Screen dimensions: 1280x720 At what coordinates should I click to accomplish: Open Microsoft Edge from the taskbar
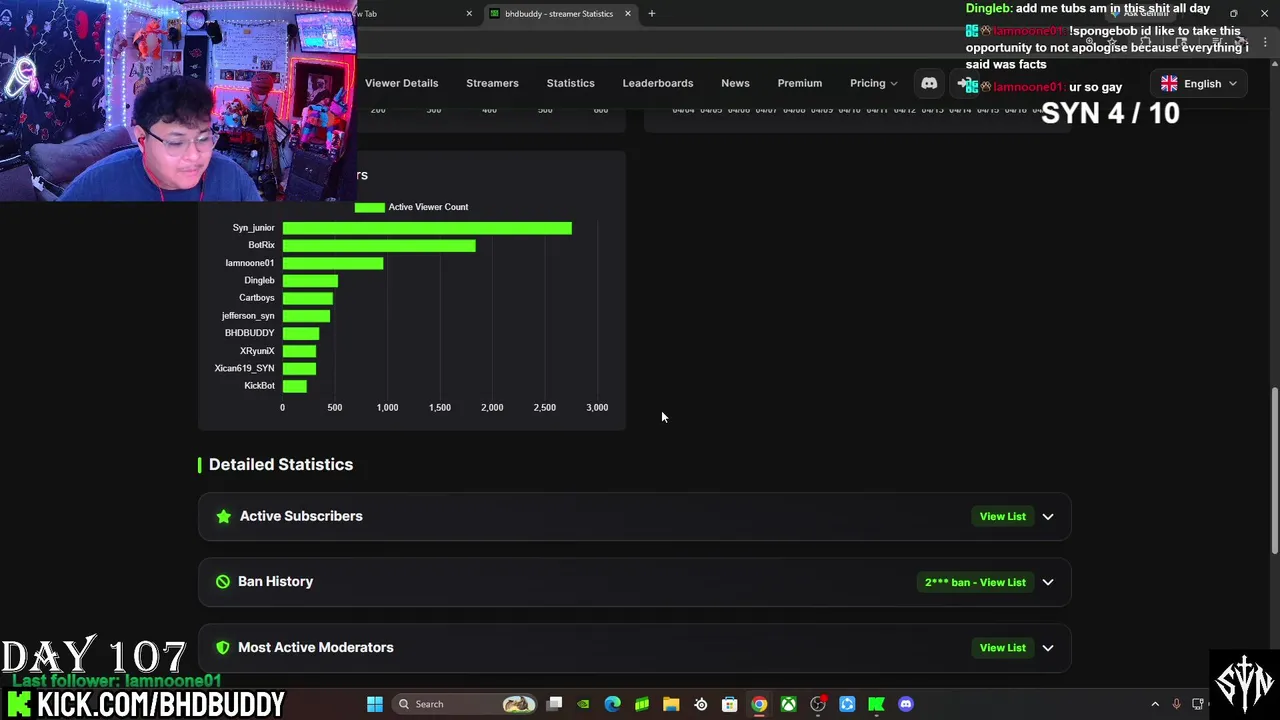(x=613, y=704)
